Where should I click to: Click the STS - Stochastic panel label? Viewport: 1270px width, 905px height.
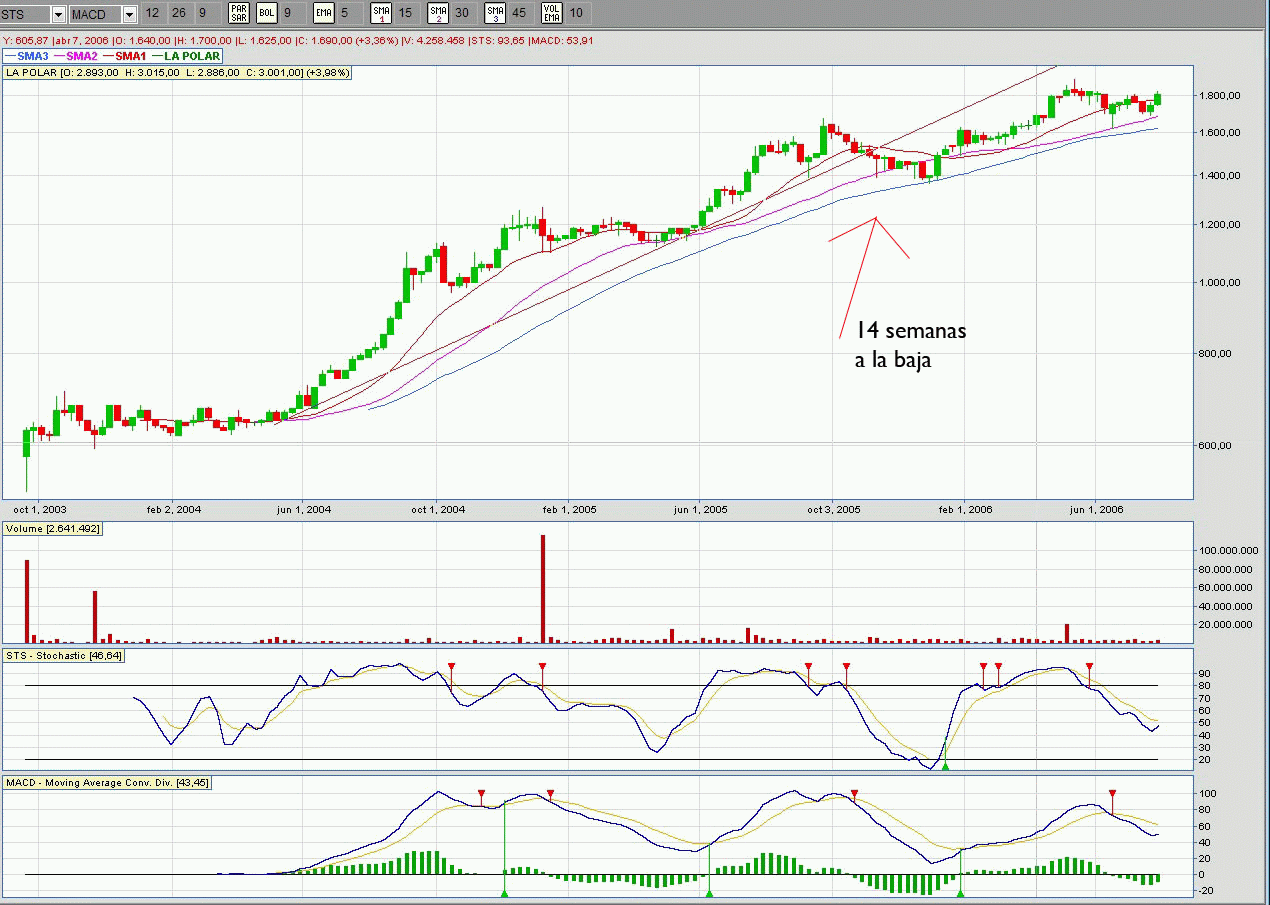(64, 655)
